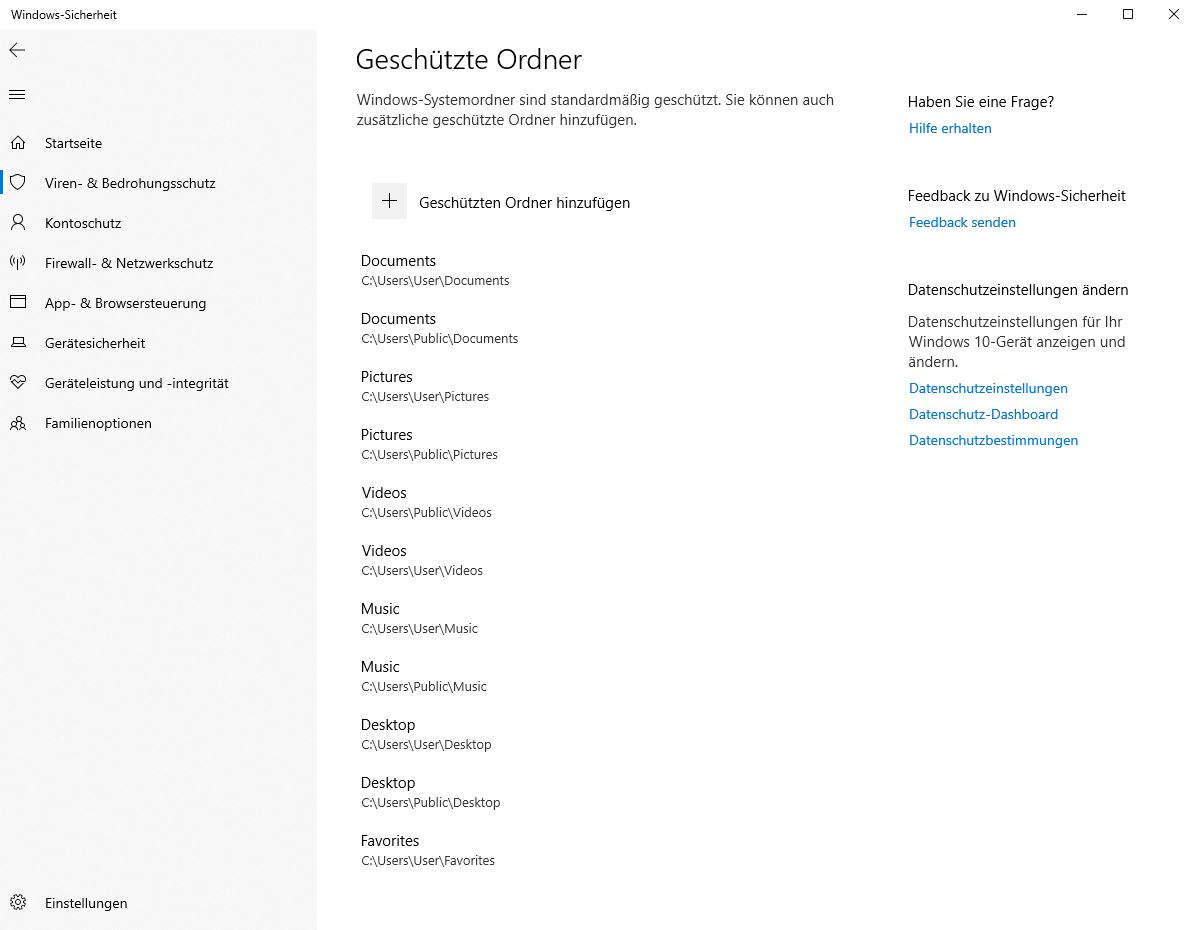Open the Hilfe erhalten link

coord(950,129)
